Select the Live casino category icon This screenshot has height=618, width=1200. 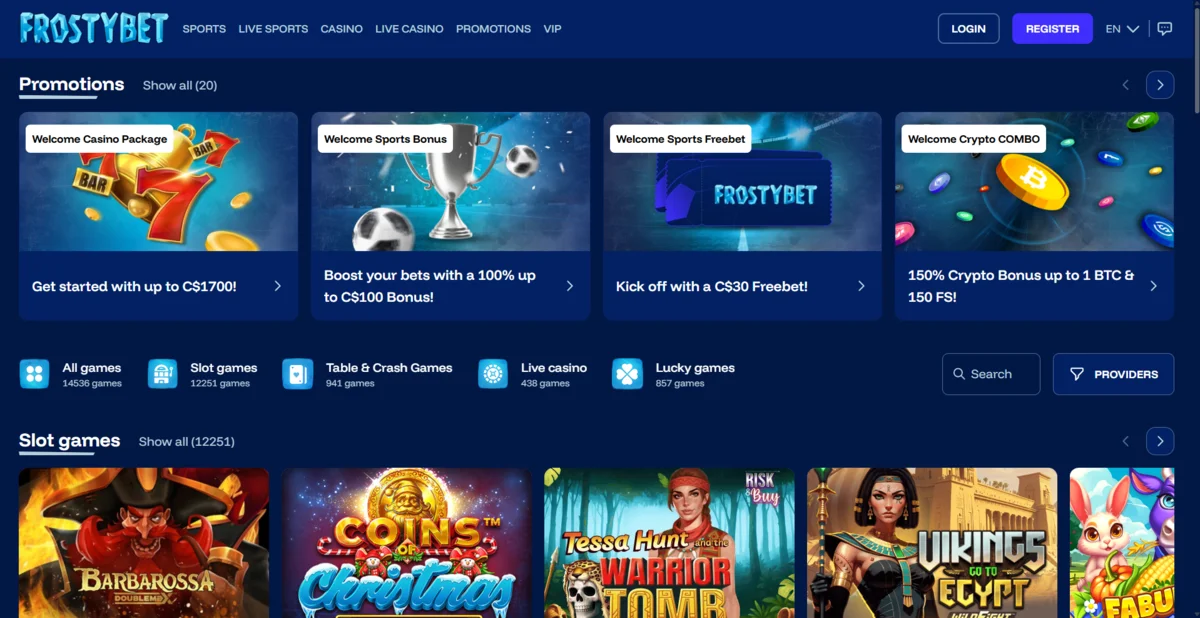[493, 374]
